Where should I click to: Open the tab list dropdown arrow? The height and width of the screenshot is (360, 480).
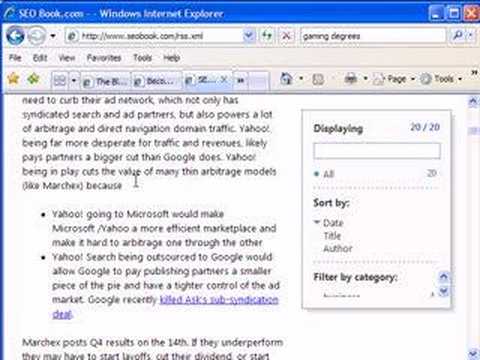[x=74, y=80]
